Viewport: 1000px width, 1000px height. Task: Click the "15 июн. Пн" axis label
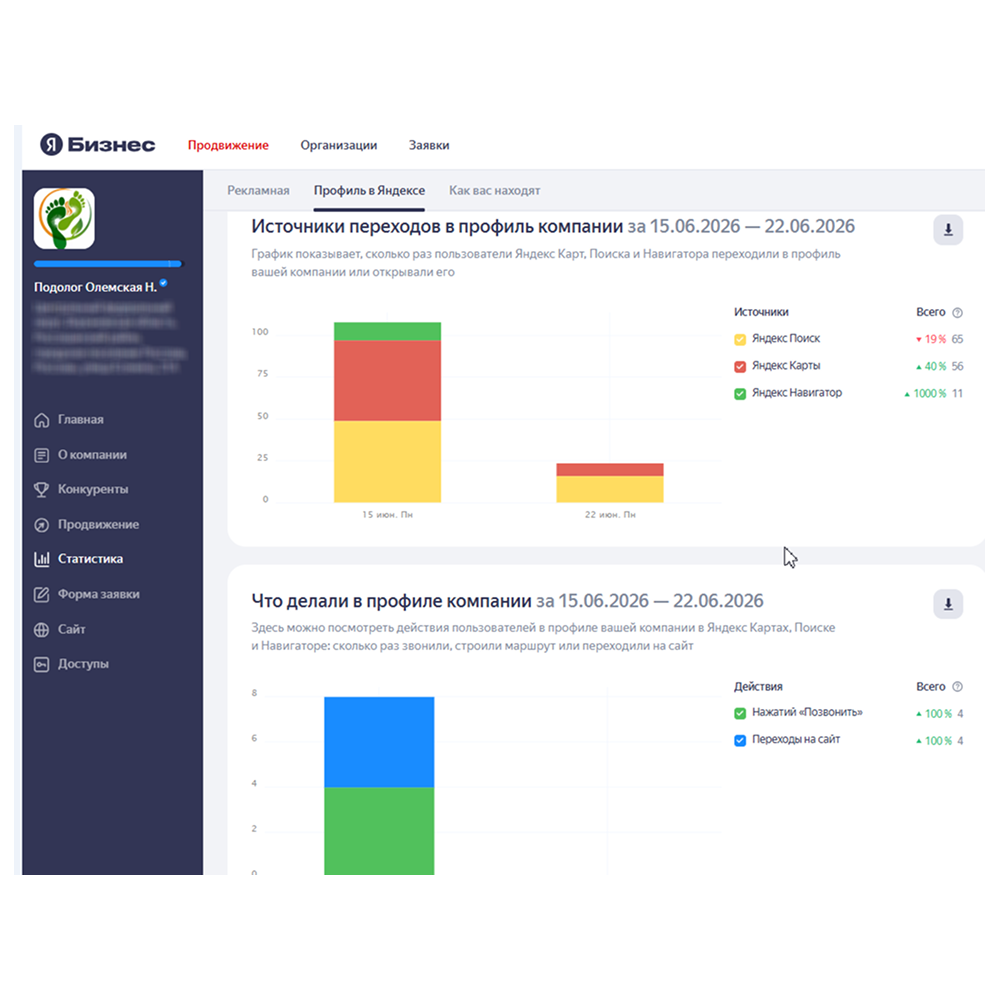coord(387,515)
